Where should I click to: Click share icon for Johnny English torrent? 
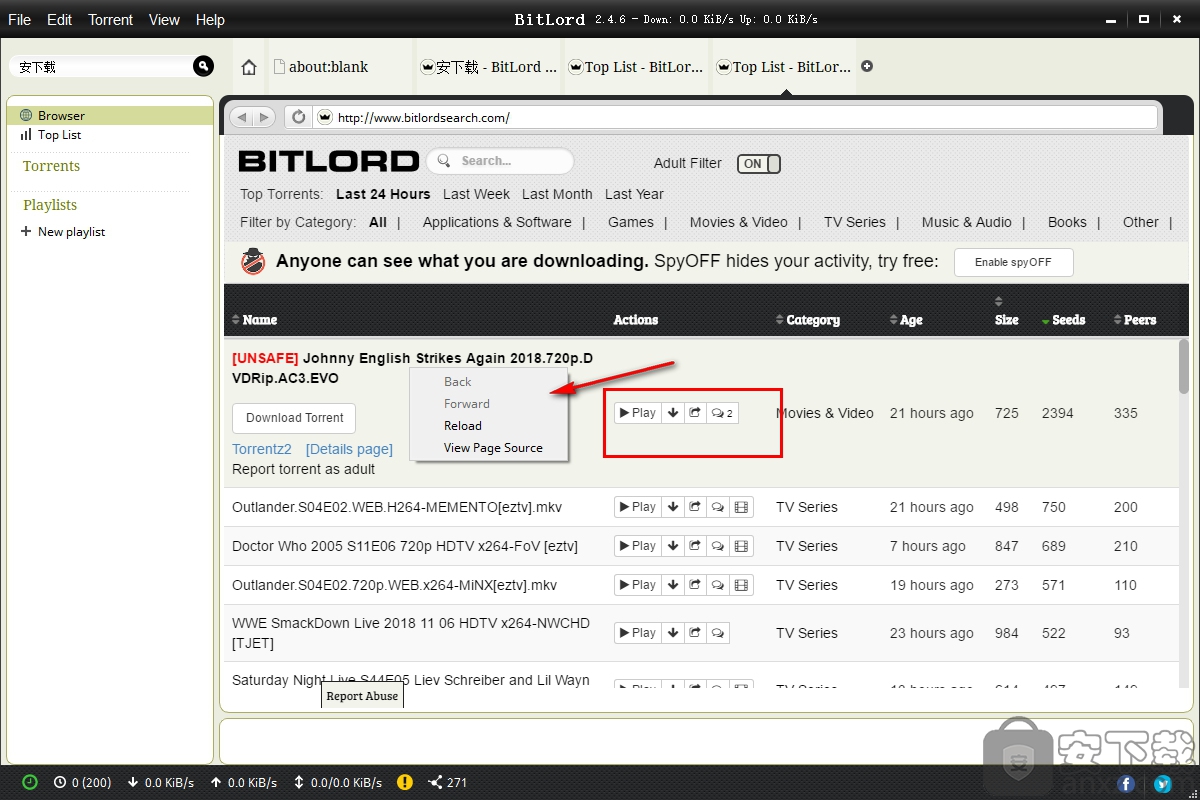[695, 413]
